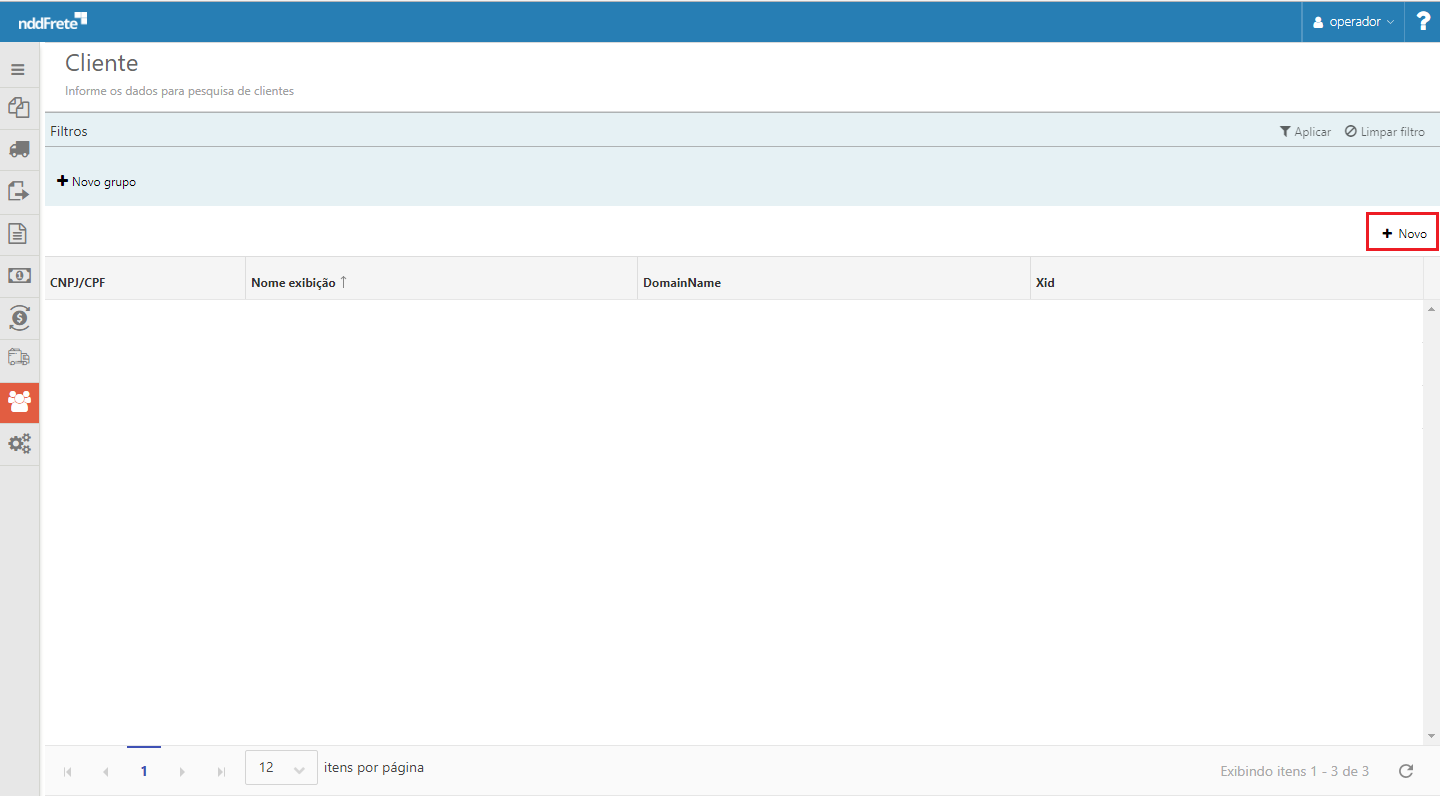Click the overlapping documents sidebar icon
1440x796 pixels.
click(x=19, y=107)
